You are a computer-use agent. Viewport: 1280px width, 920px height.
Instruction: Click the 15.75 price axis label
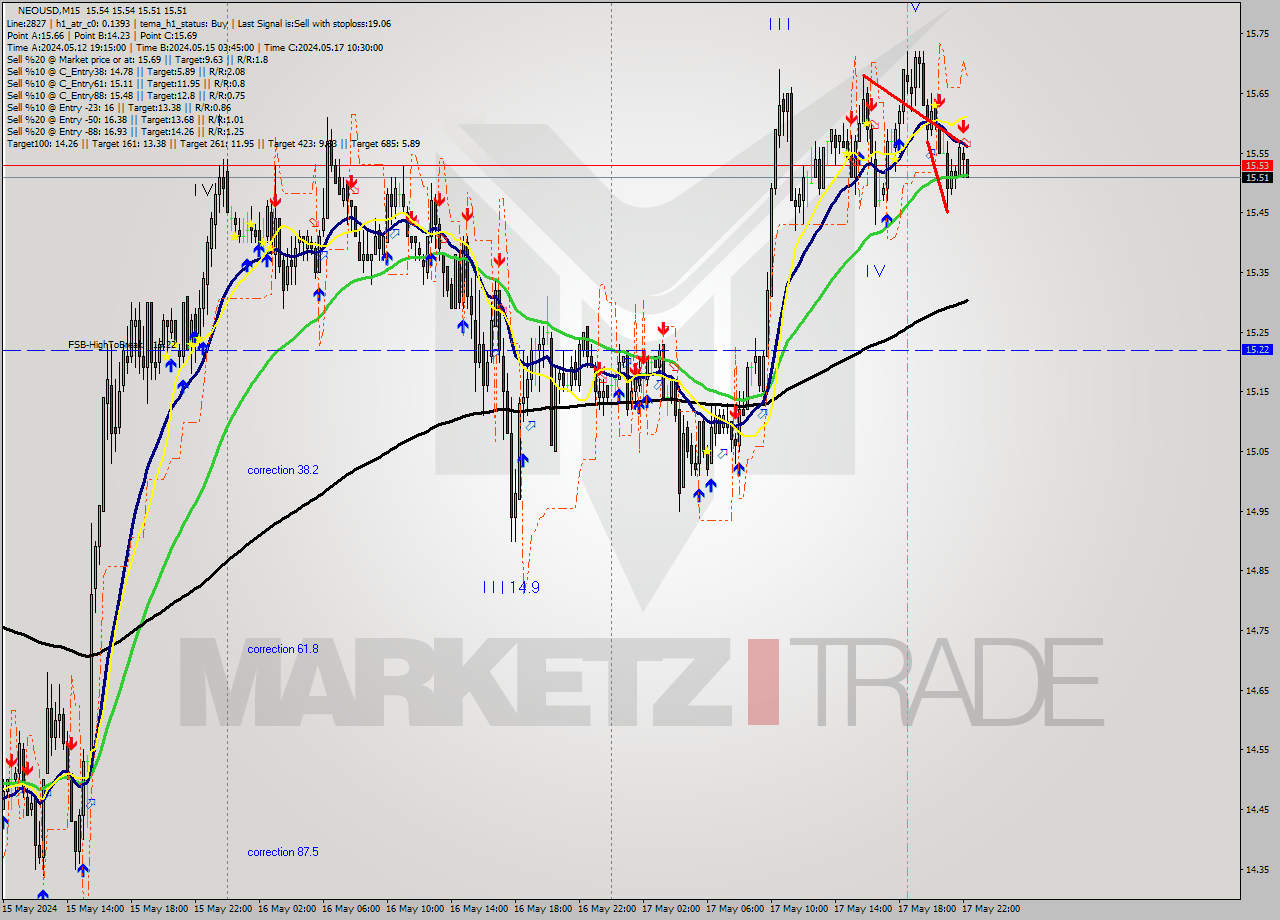click(x=1257, y=34)
